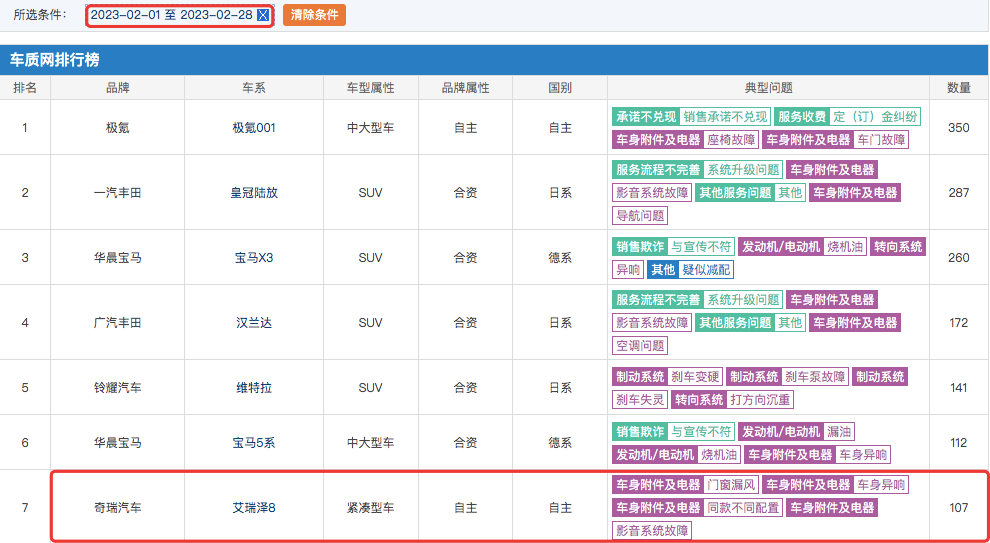Click 车身异响 tag in the 宝马5系 row
Image resolution: width=990 pixels, height=543 pixels.
tap(862, 455)
